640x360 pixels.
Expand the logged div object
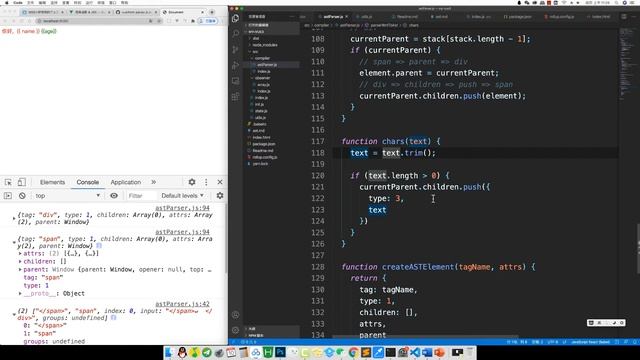coord(14,219)
